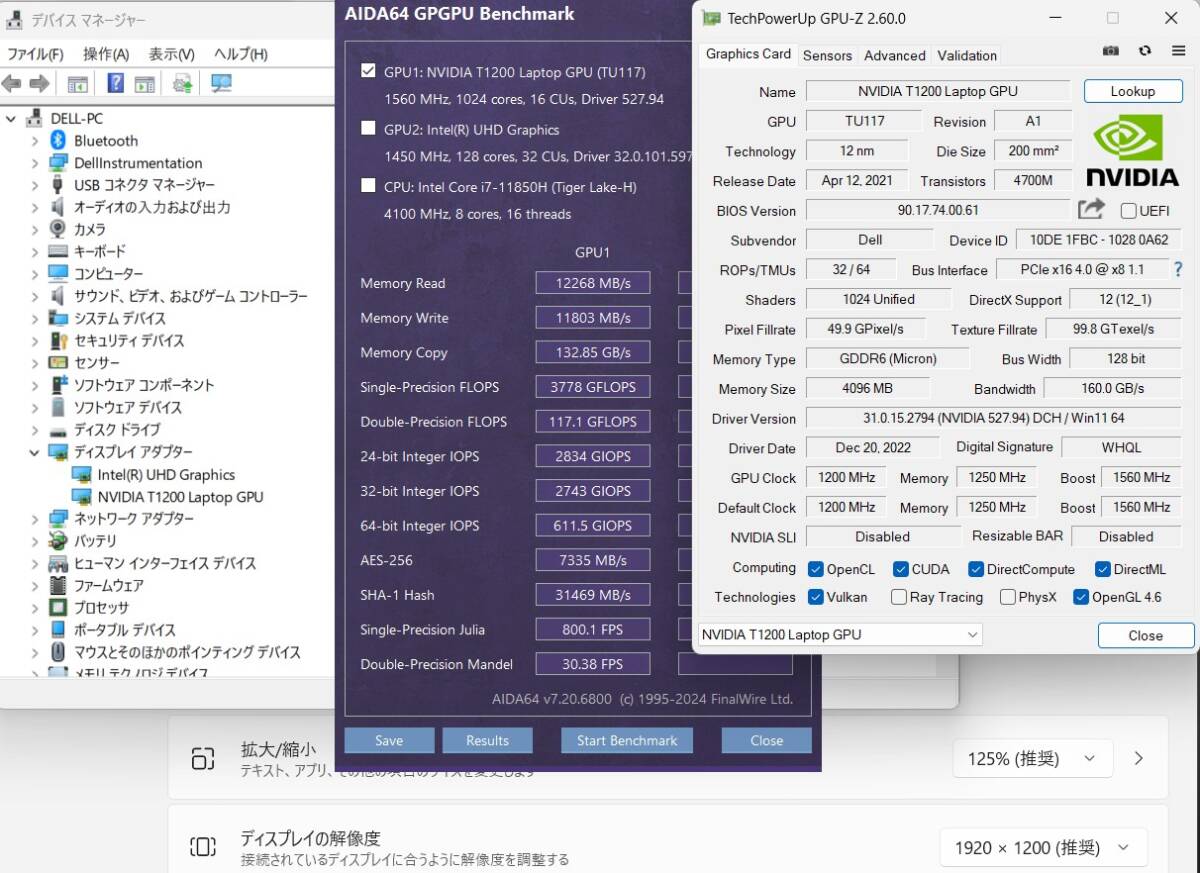Viewport: 1200px width, 873px height.
Task: Switch to the Validation tab in GPU-Z
Action: pos(967,55)
